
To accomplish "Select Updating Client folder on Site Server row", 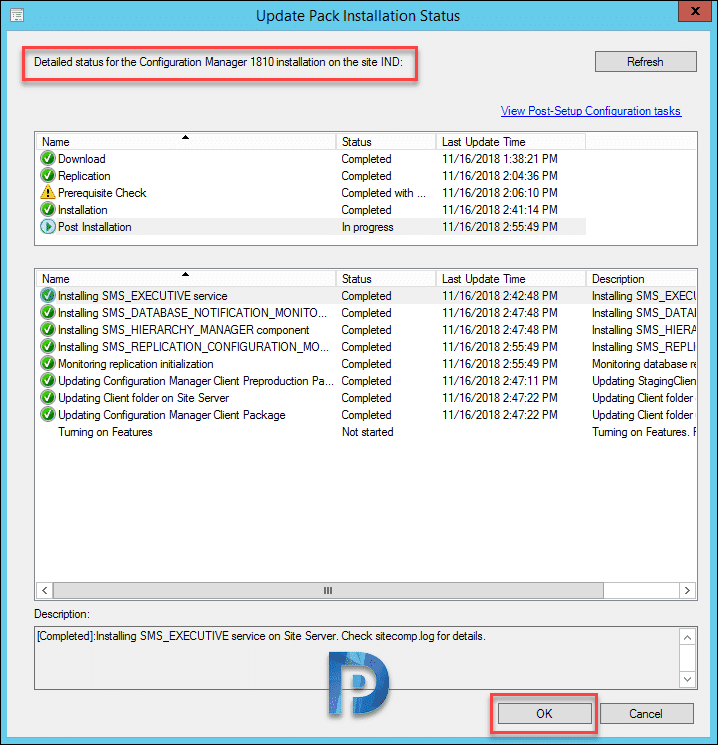I will coord(366,398).
